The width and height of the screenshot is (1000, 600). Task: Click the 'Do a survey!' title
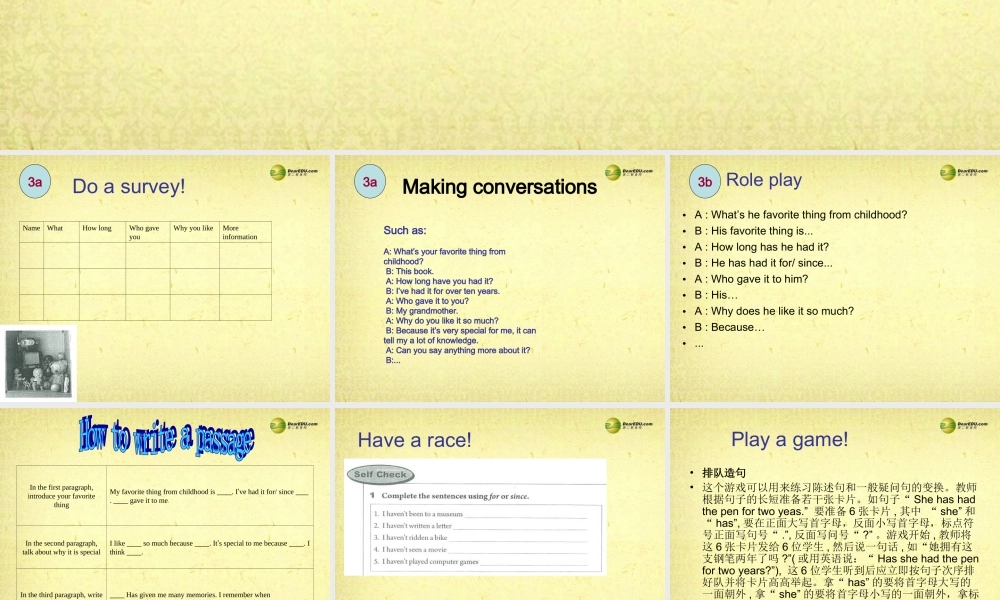(x=128, y=186)
